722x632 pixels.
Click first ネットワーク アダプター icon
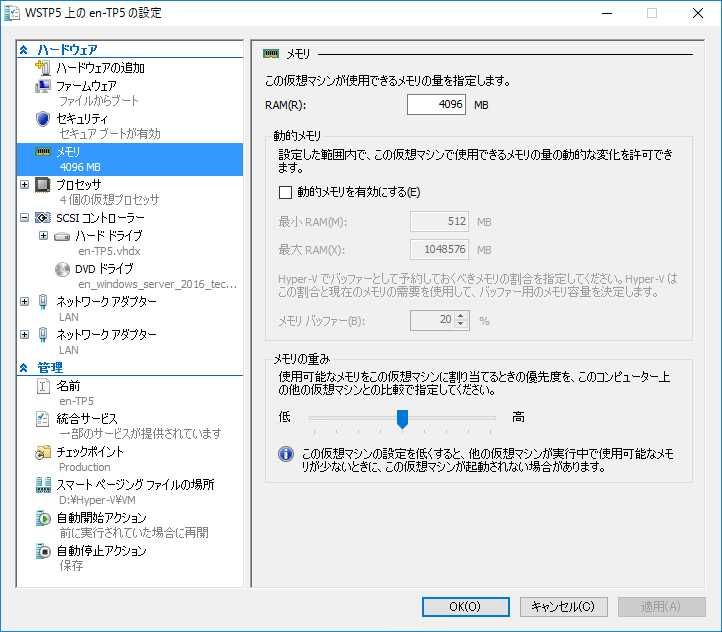[x=43, y=302]
